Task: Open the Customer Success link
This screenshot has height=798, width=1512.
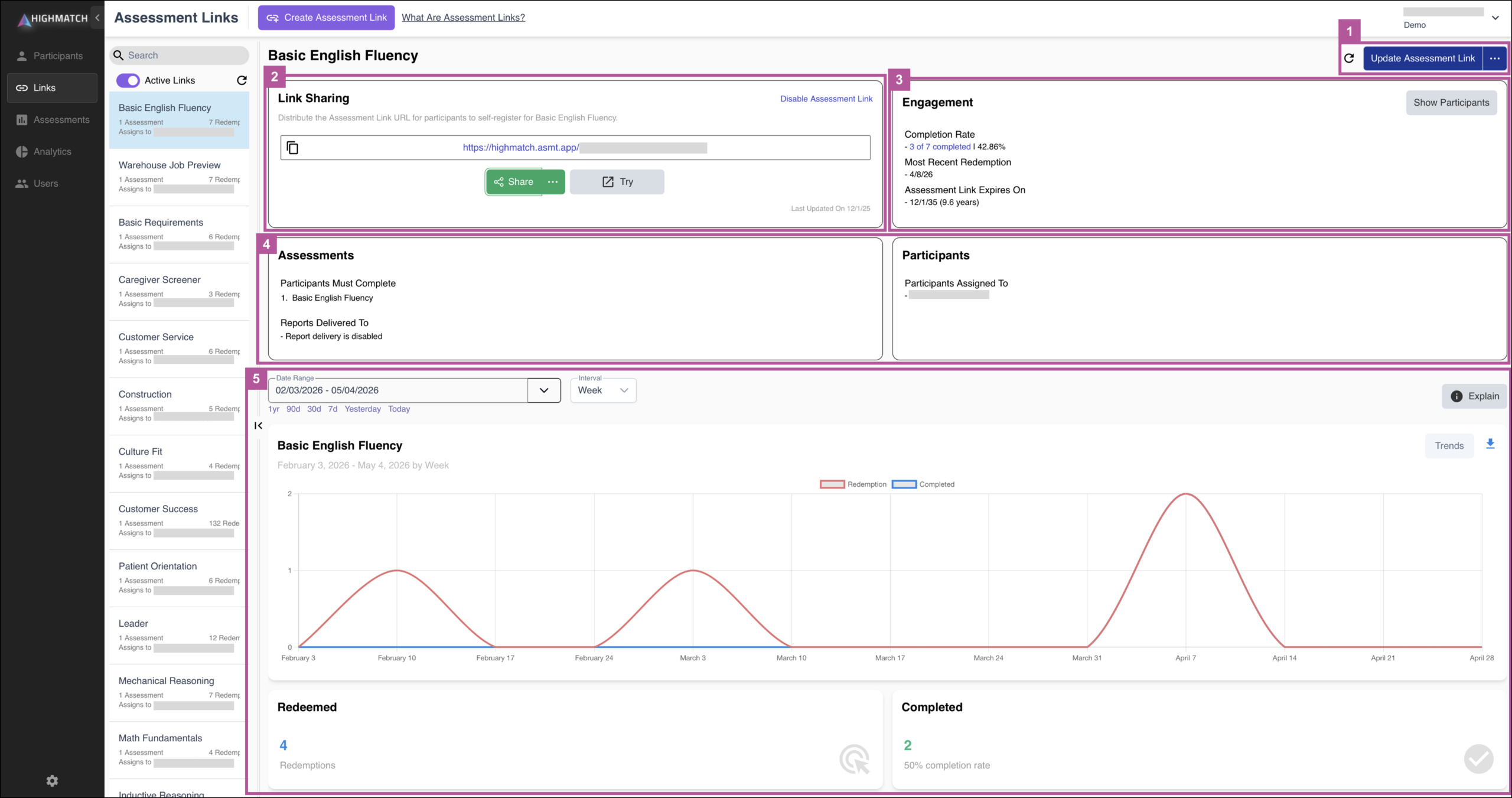Action: [x=180, y=521]
